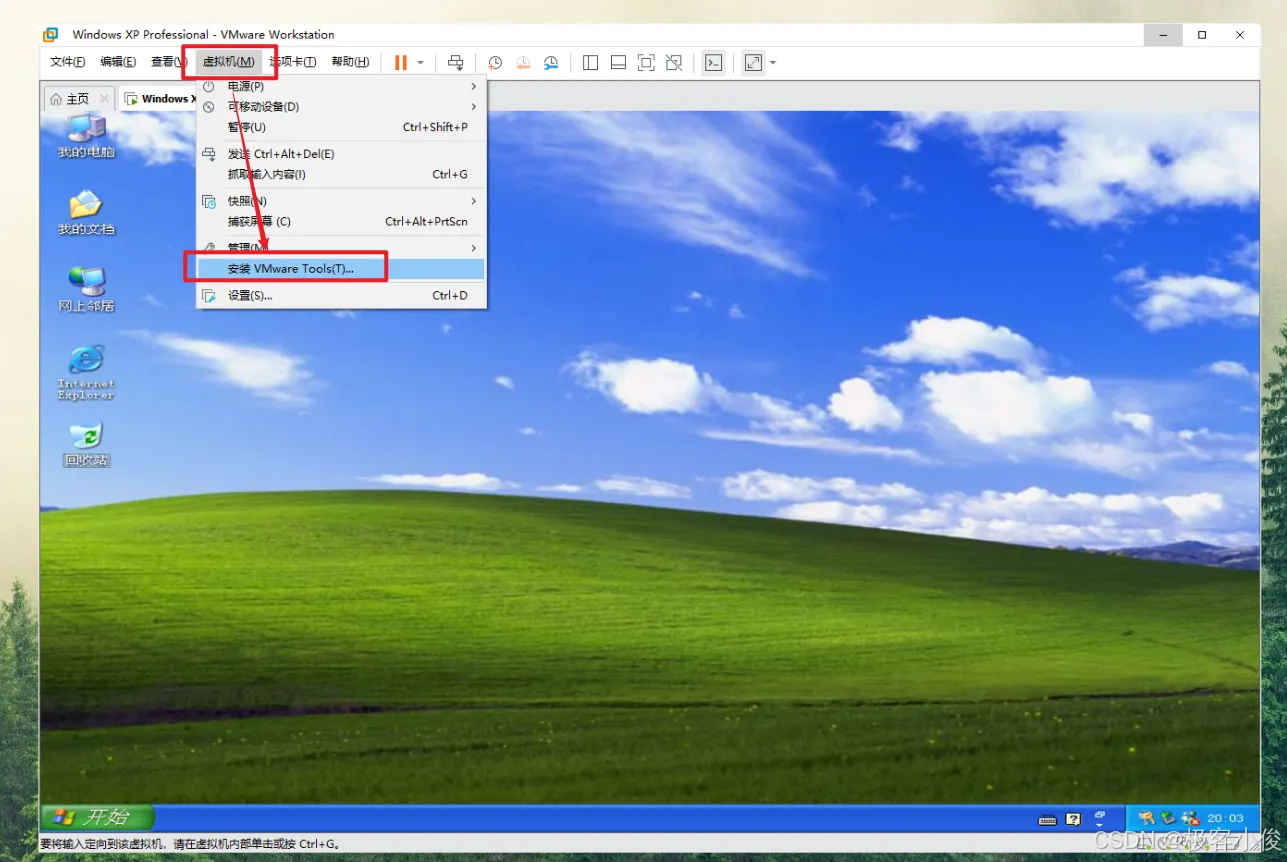Select 捕获屏幕 (C) menu entry
1287x862 pixels.
(x=341, y=221)
